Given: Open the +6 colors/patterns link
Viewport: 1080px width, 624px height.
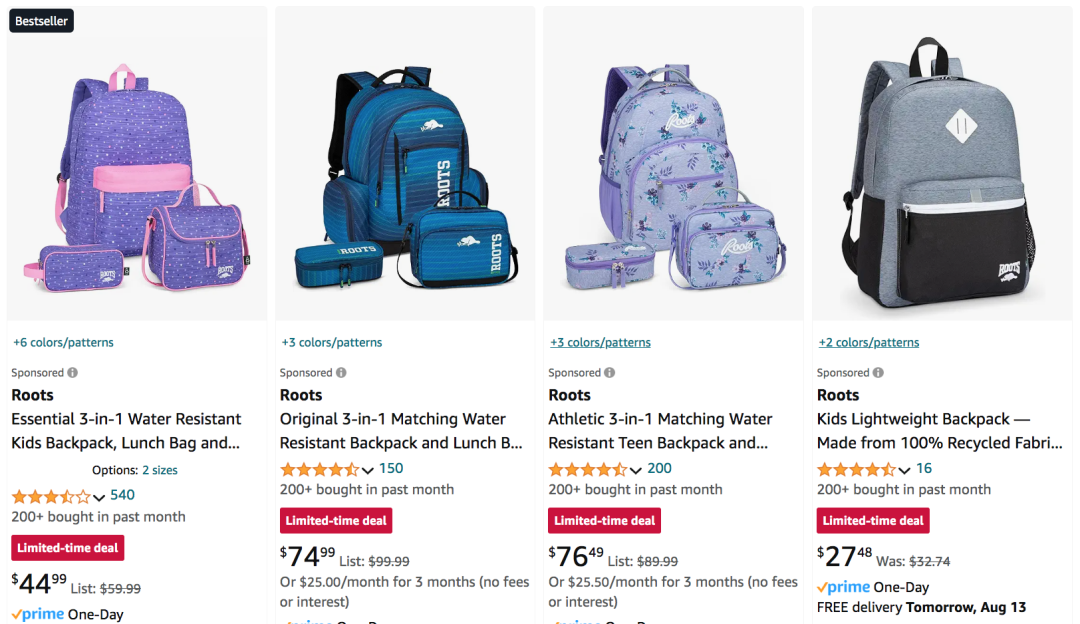Looking at the screenshot, I should pyautogui.click(x=63, y=342).
